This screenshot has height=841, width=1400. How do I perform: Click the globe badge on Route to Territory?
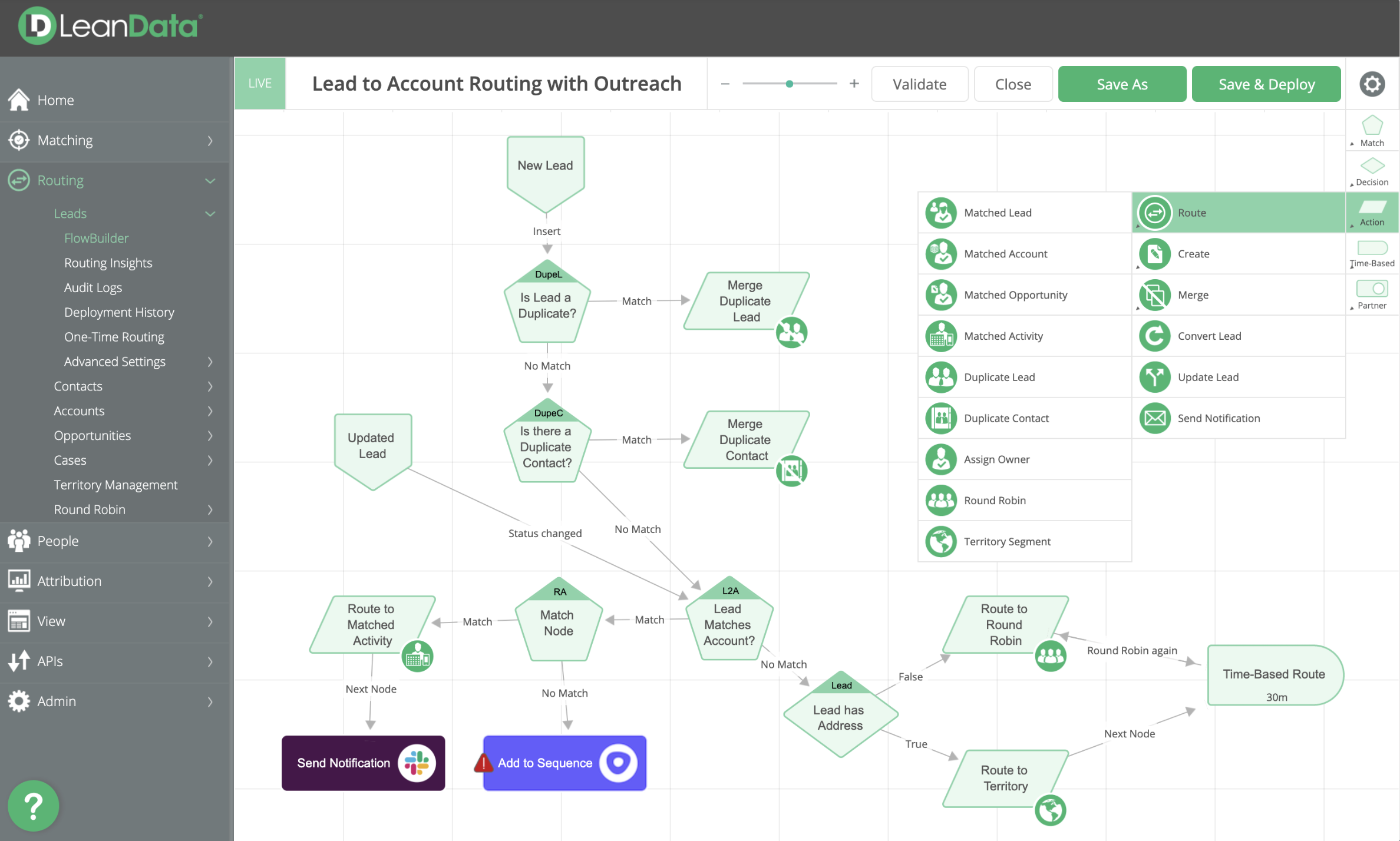click(x=1051, y=810)
